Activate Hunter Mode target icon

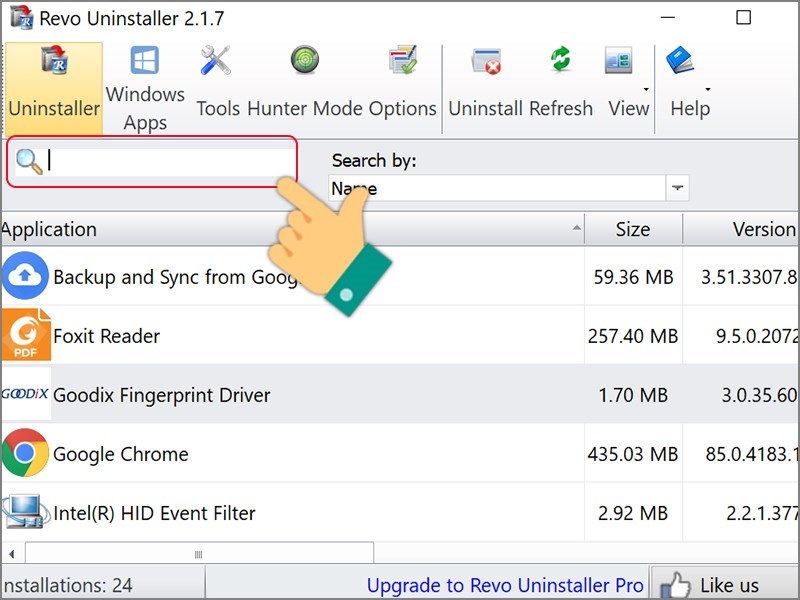[x=304, y=61]
